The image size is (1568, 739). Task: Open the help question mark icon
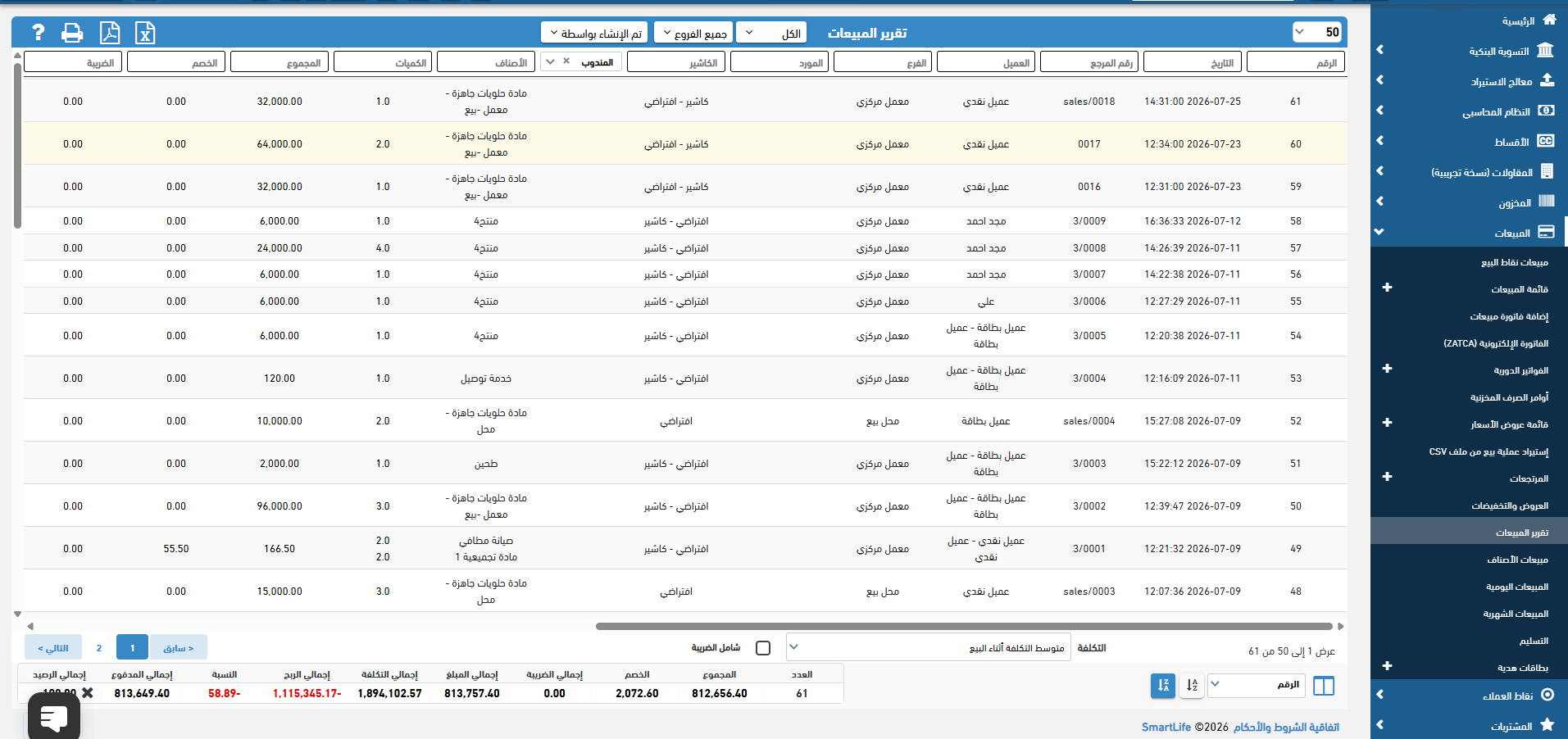[x=38, y=33]
